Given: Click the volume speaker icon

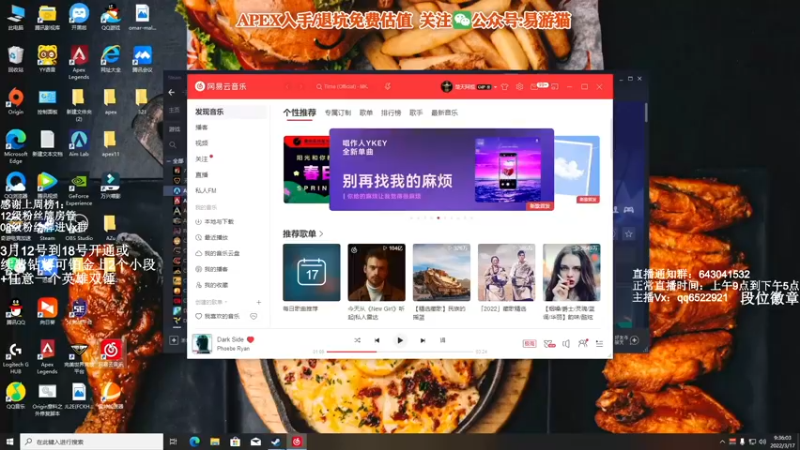Looking at the screenshot, I should 566,344.
